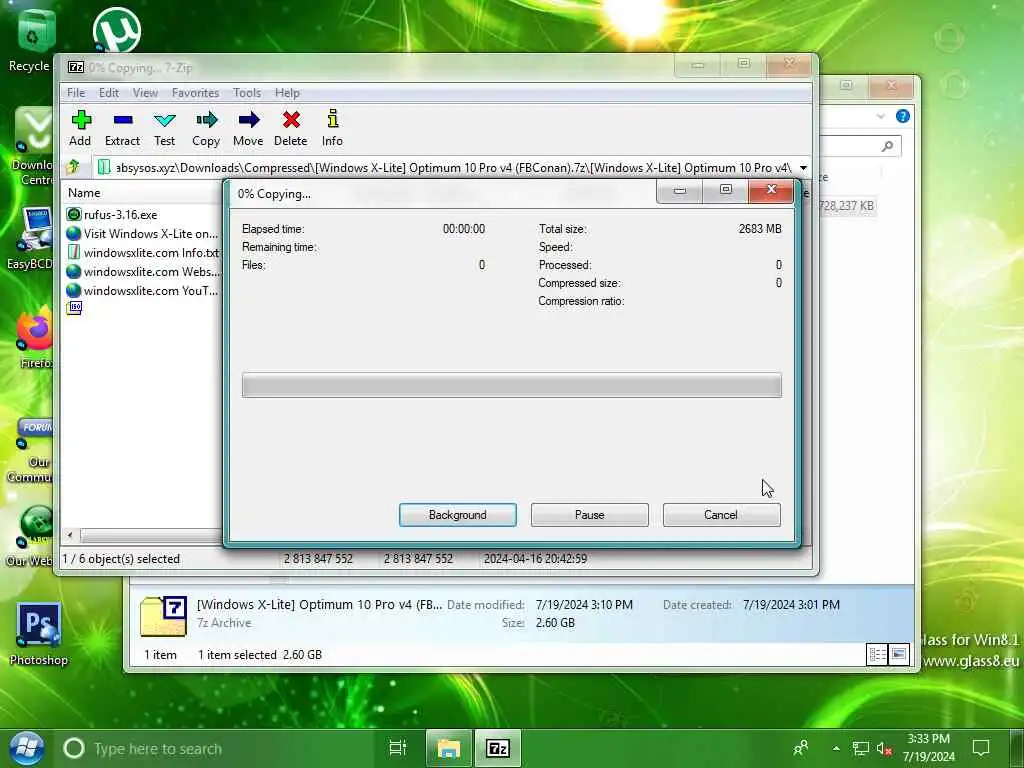Pause the copying operation
1024x768 pixels.
click(590, 515)
